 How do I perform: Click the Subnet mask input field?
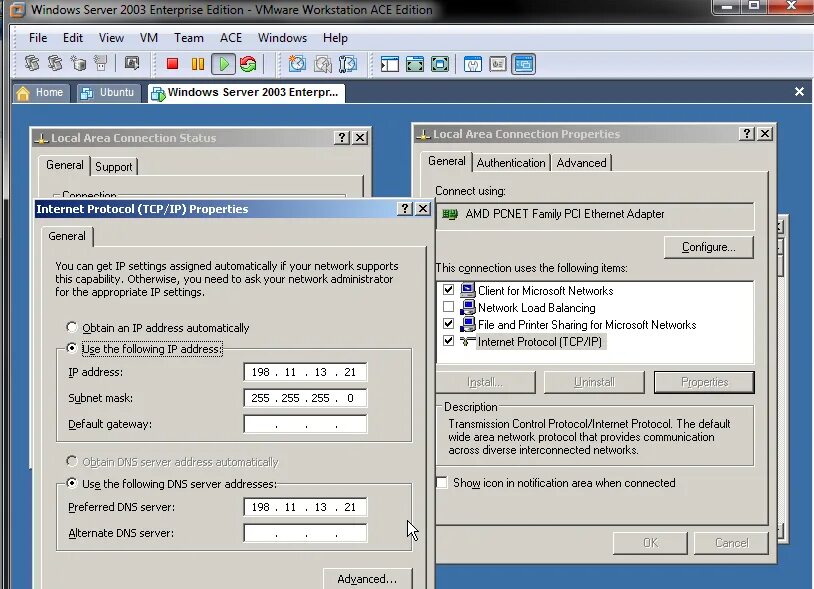[305, 398]
